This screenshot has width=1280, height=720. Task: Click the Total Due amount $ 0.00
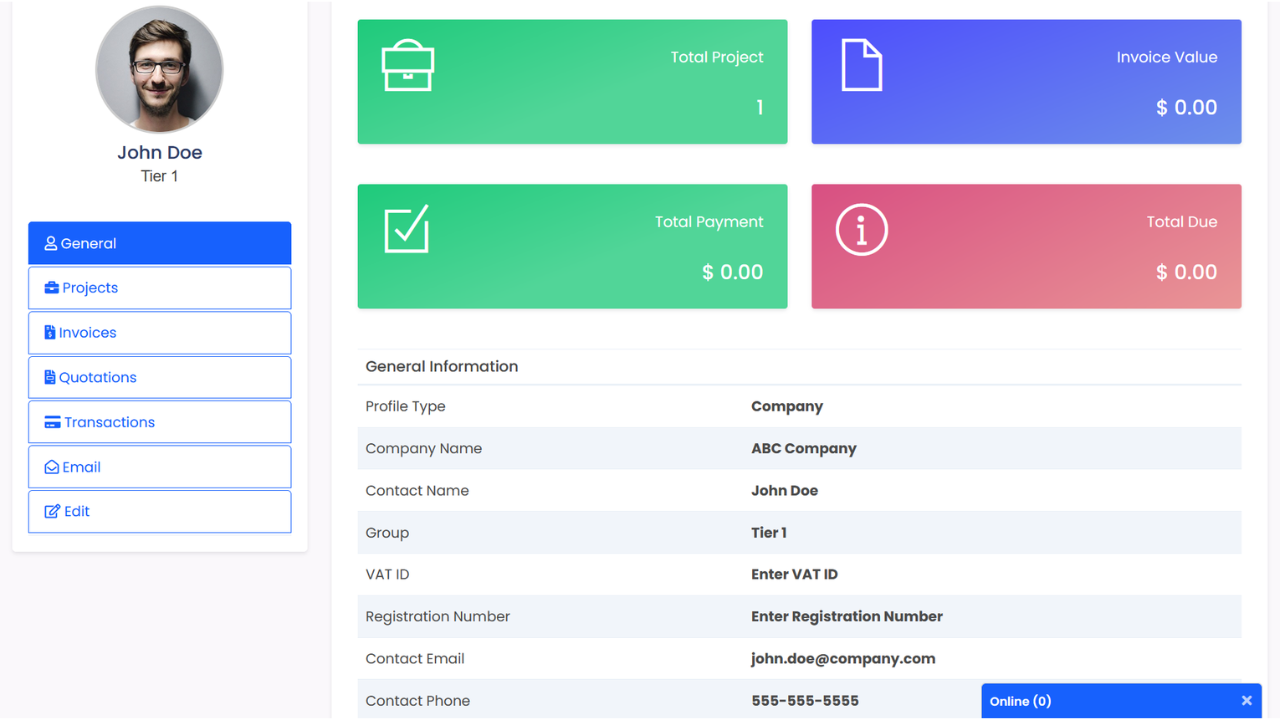pyautogui.click(x=1187, y=272)
